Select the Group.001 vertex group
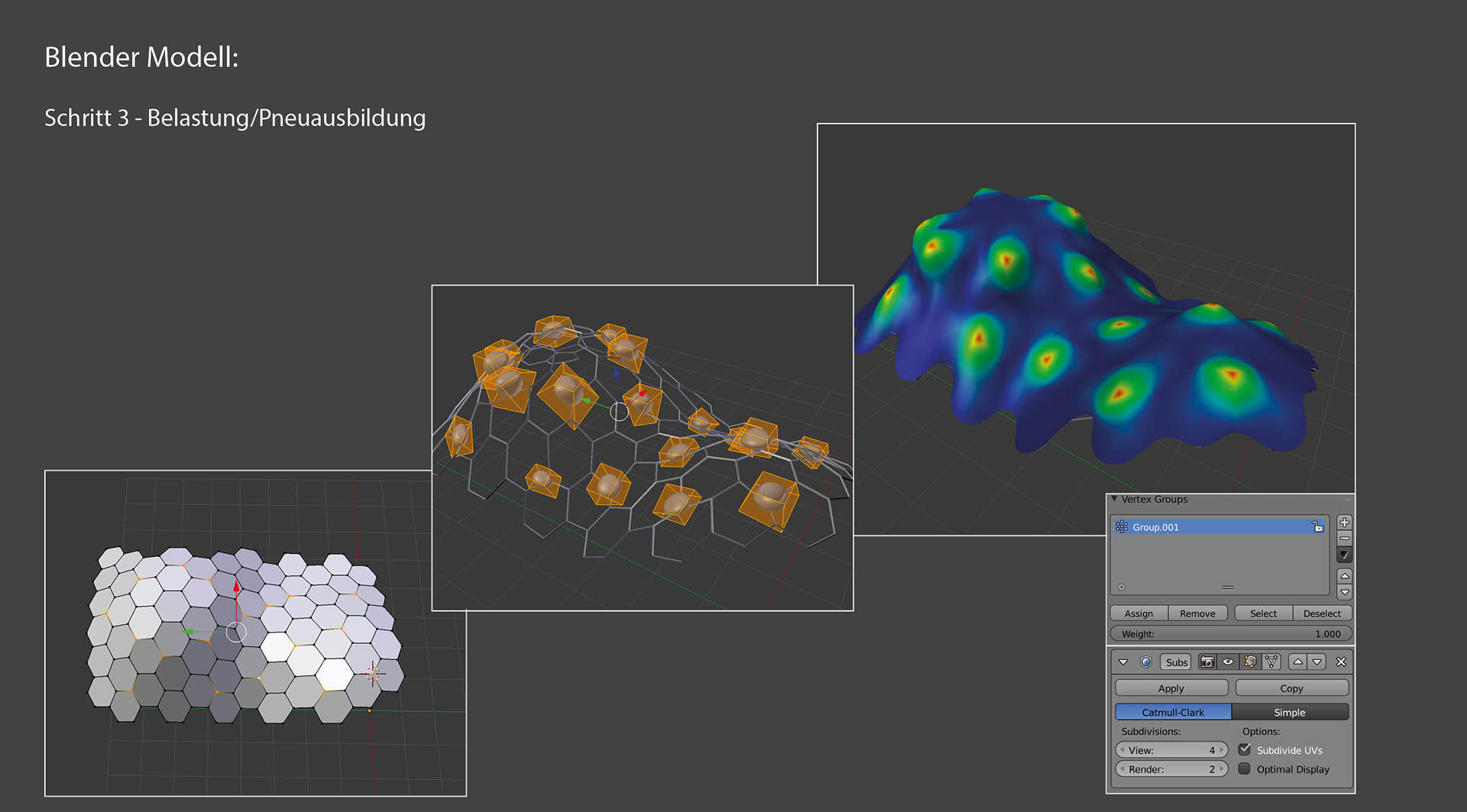Image resolution: width=1467 pixels, height=812 pixels. pos(1219,527)
